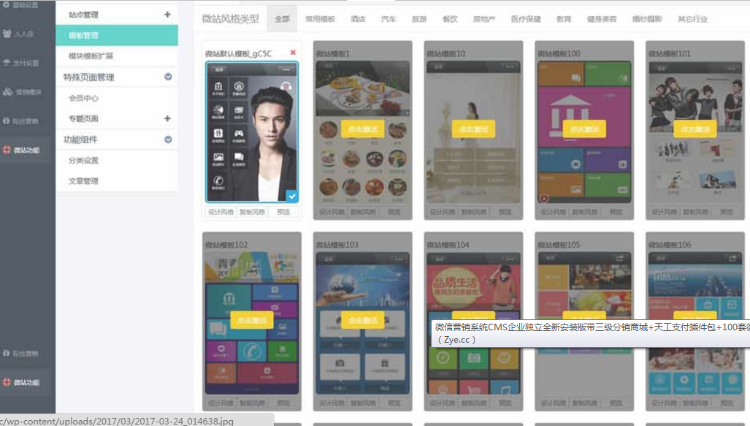
Task: Click 设计风格 under 微站模板1
Action: [x=331, y=212]
